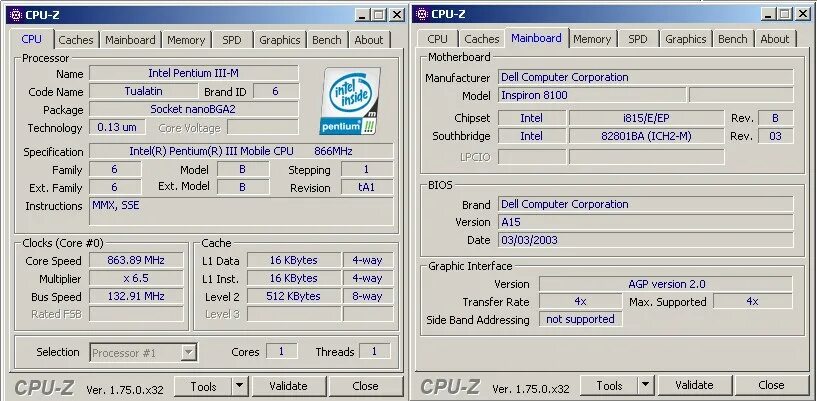Switch to Bench tab in left window
The image size is (817, 401).
[x=327, y=40]
